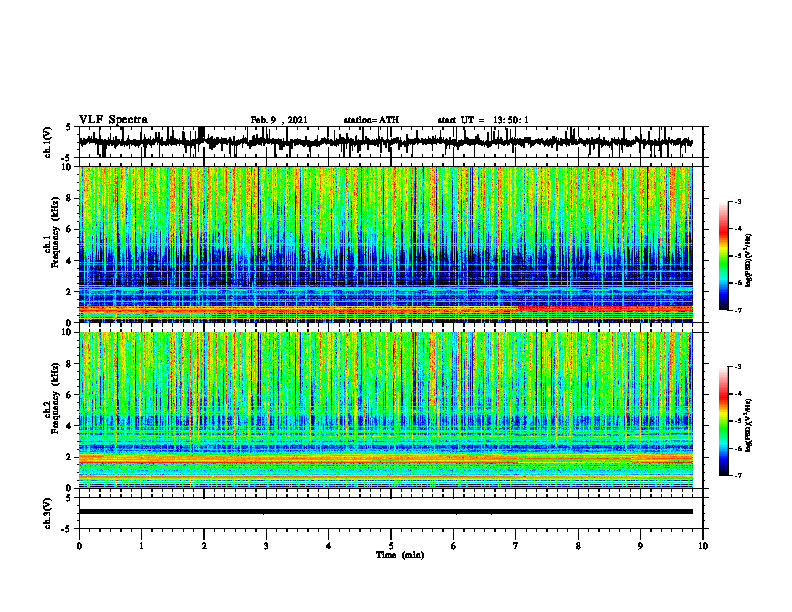792x612 pixels.
Task: Click the "ch.3(V)" waveform axis label
Action: click(x=48, y=513)
